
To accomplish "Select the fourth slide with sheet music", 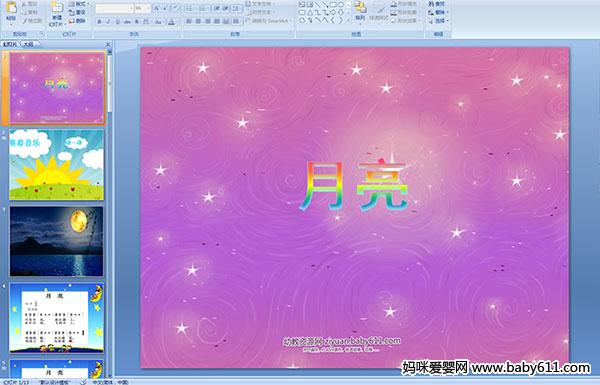I will coord(57,318).
